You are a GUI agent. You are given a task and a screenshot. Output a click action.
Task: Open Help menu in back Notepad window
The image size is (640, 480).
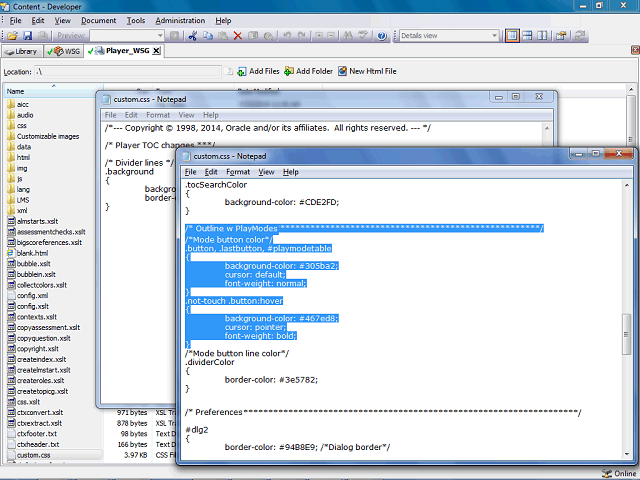point(211,115)
